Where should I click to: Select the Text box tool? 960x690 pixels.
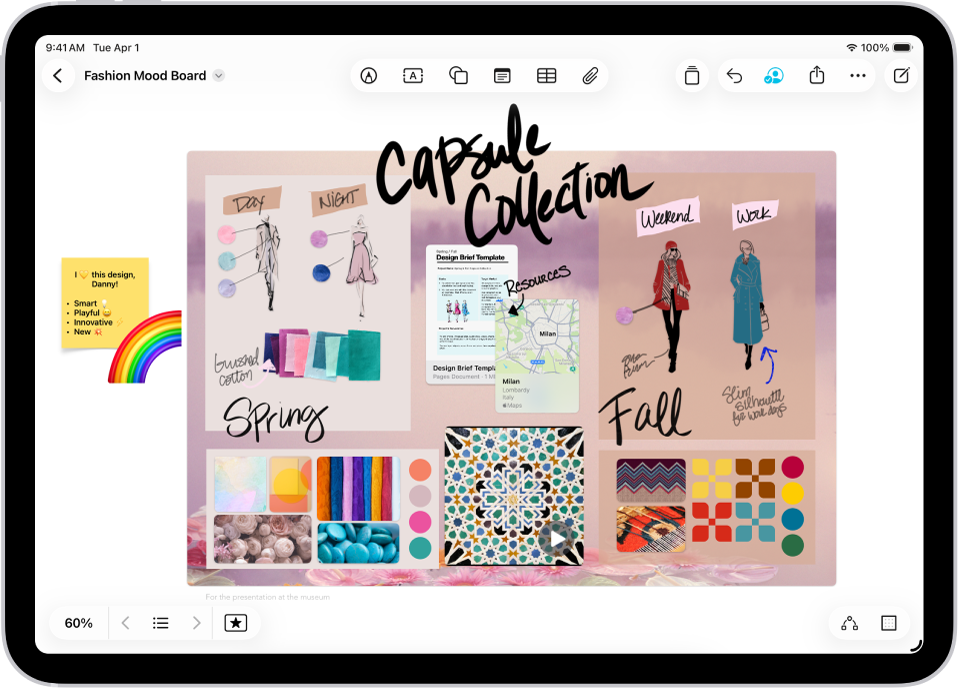[413, 75]
